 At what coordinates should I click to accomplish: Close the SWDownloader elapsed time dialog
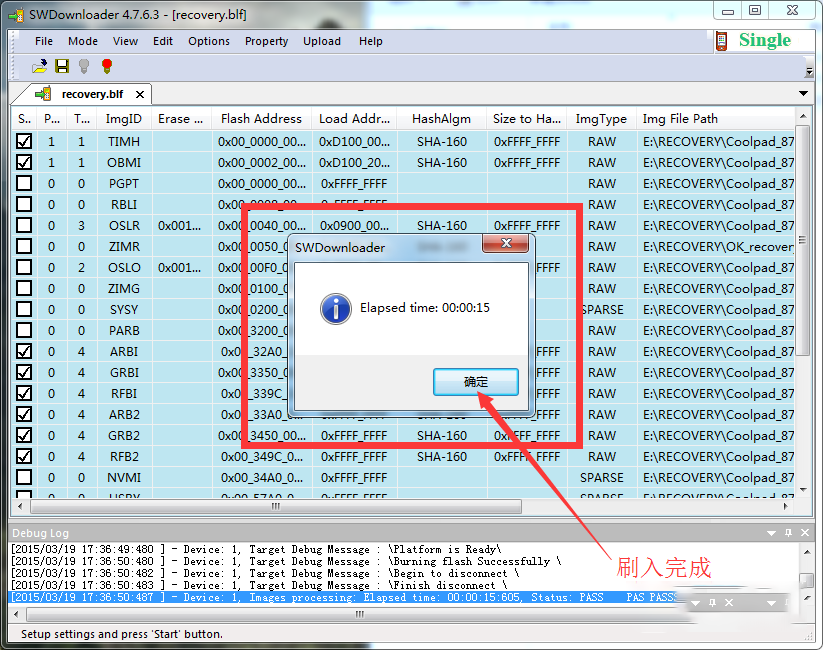[x=506, y=243]
